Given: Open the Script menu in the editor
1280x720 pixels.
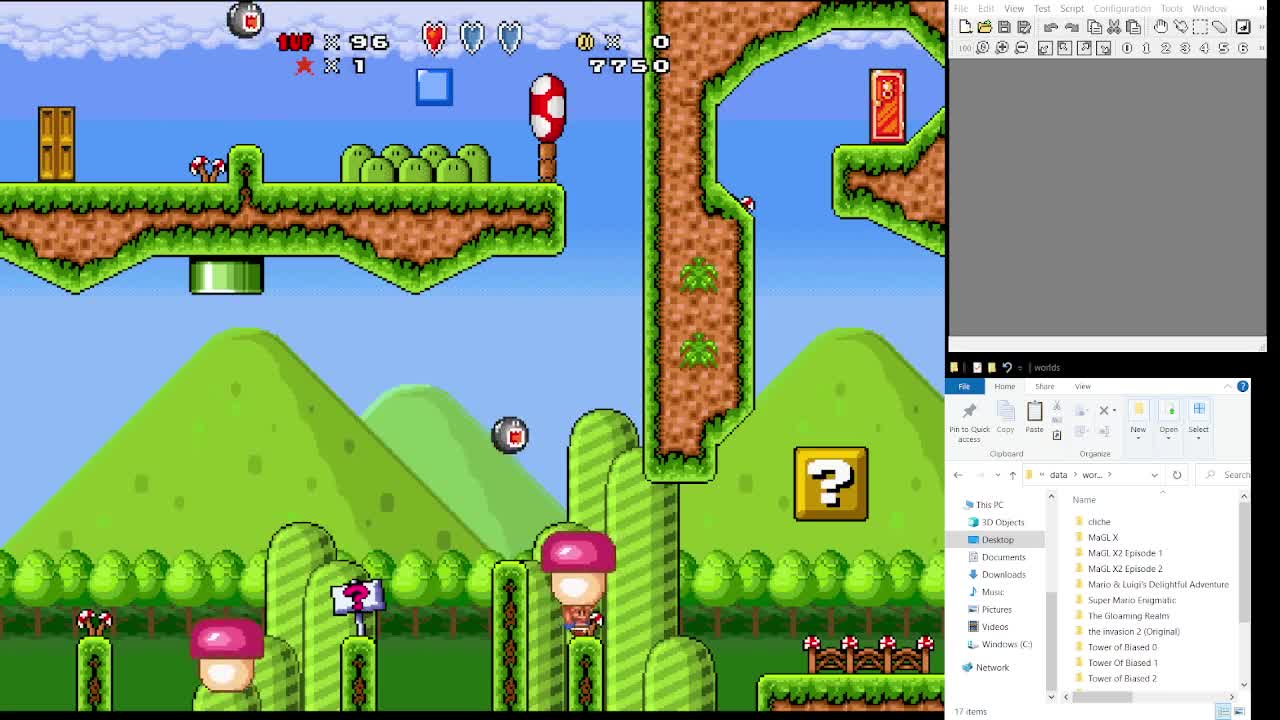Looking at the screenshot, I should tap(1072, 9).
